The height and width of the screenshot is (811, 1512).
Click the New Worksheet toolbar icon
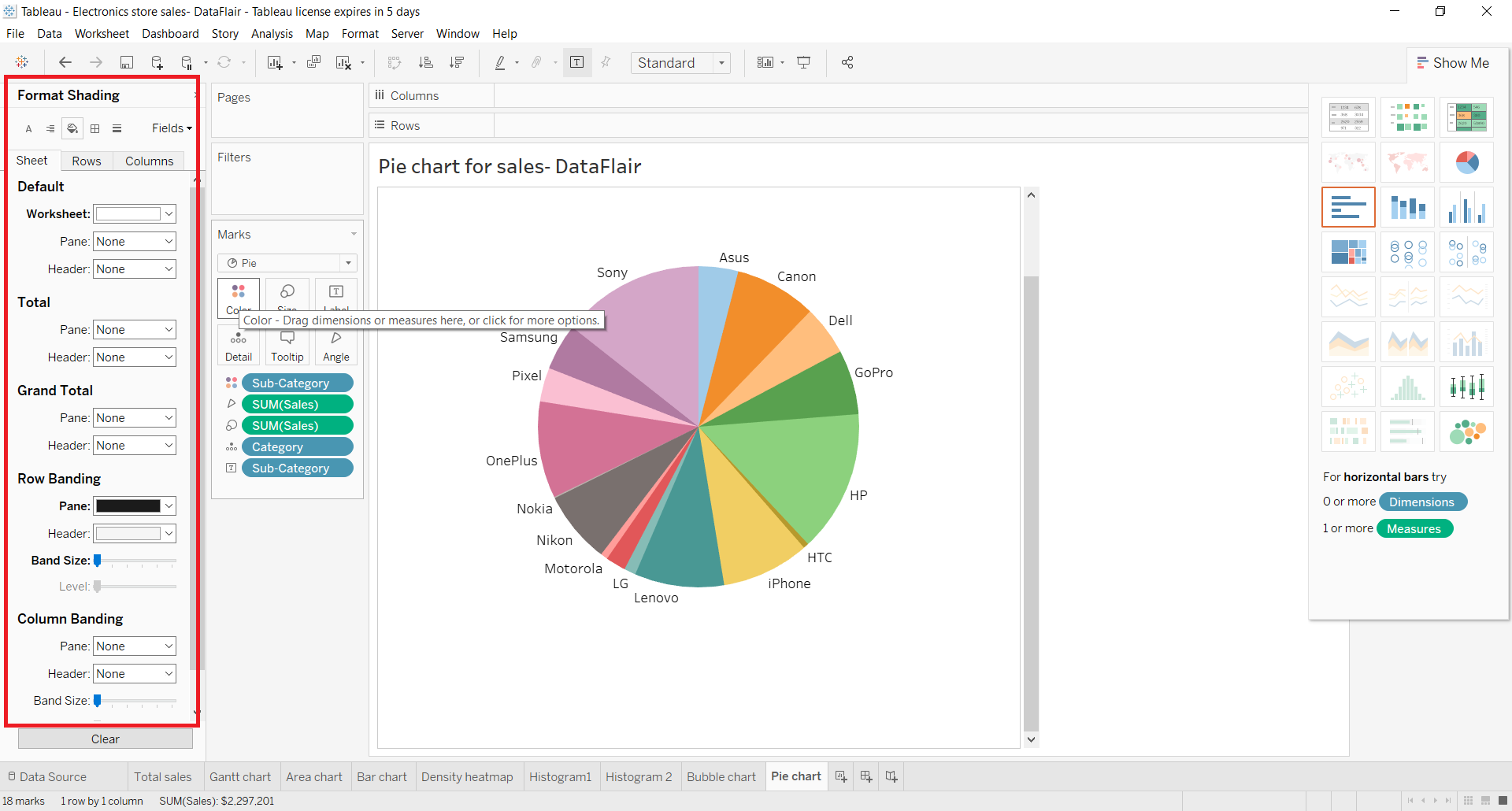275,62
